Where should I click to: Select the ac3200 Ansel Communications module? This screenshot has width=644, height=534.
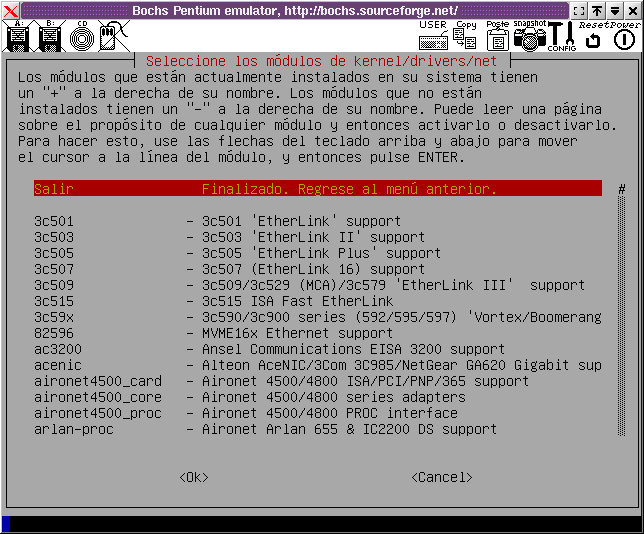(318, 349)
